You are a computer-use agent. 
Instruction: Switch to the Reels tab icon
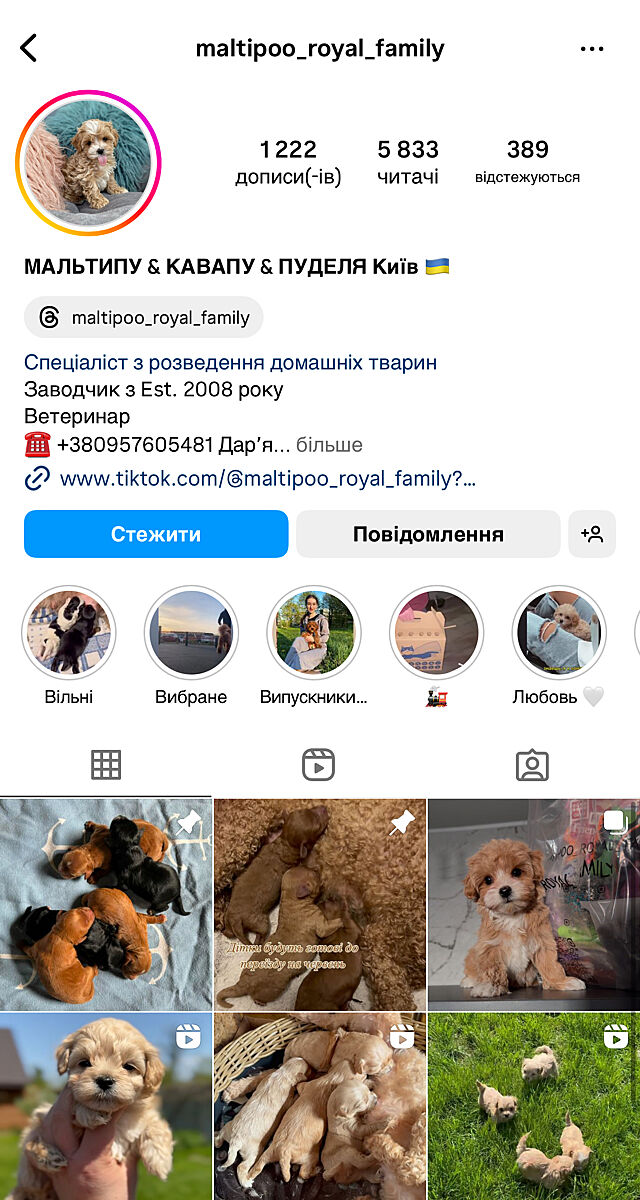pos(318,766)
